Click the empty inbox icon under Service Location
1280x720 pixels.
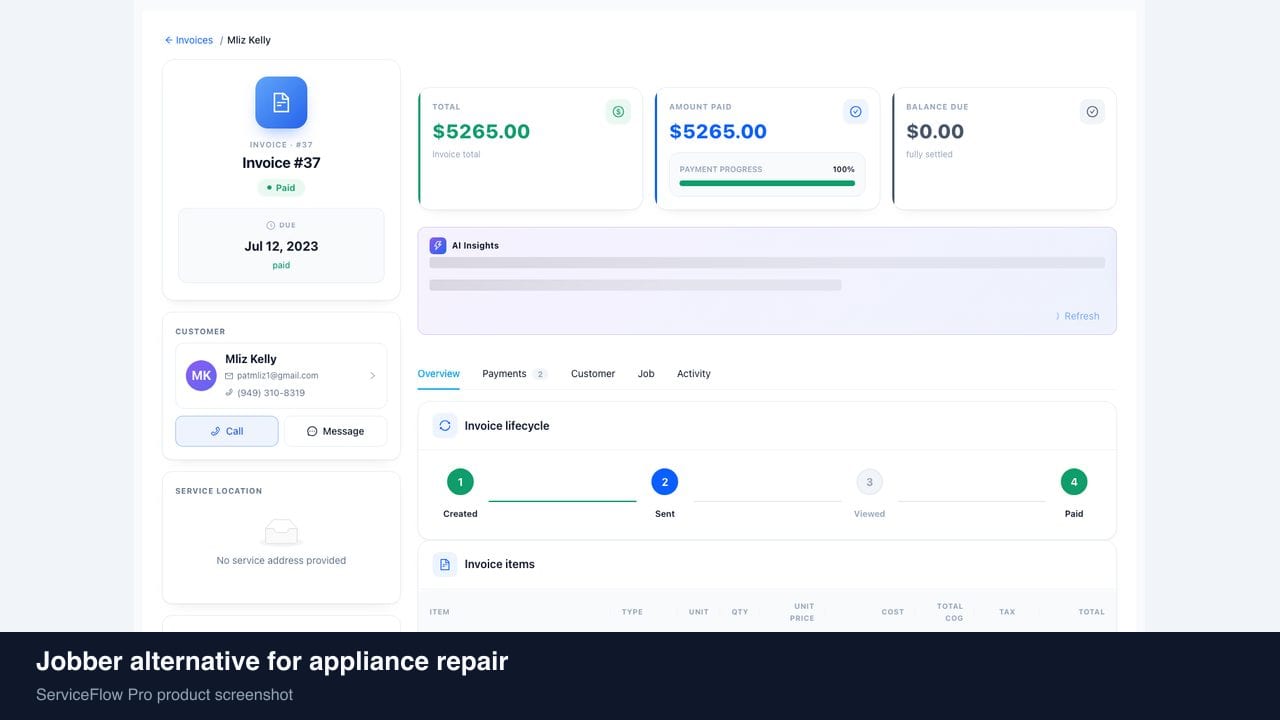pyautogui.click(x=281, y=532)
